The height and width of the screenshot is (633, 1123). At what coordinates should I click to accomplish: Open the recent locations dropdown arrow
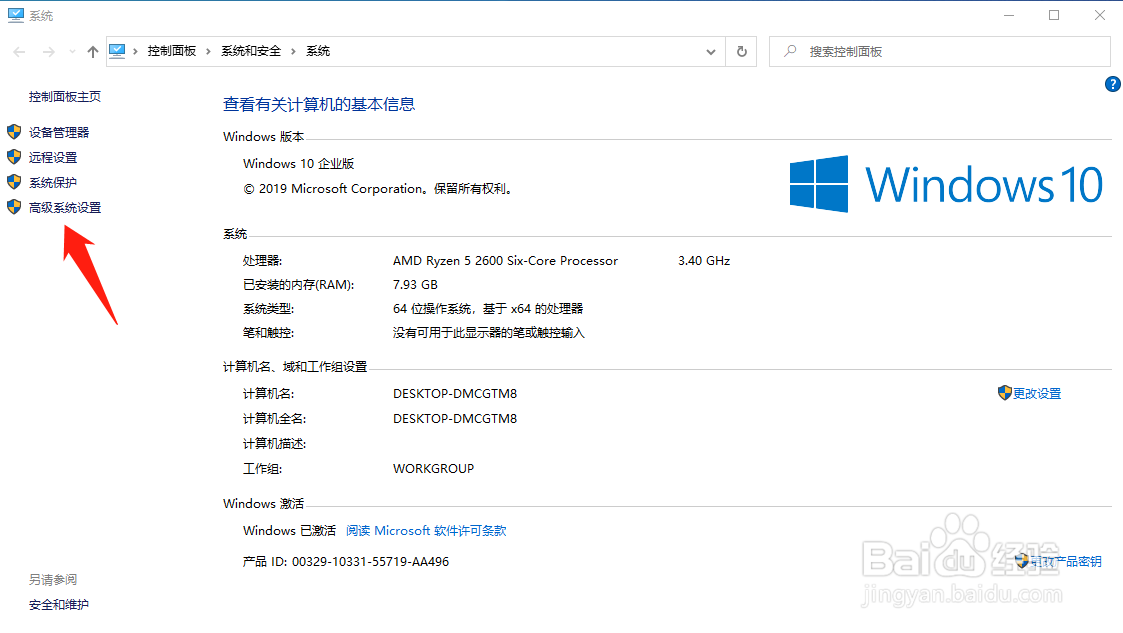pos(72,52)
